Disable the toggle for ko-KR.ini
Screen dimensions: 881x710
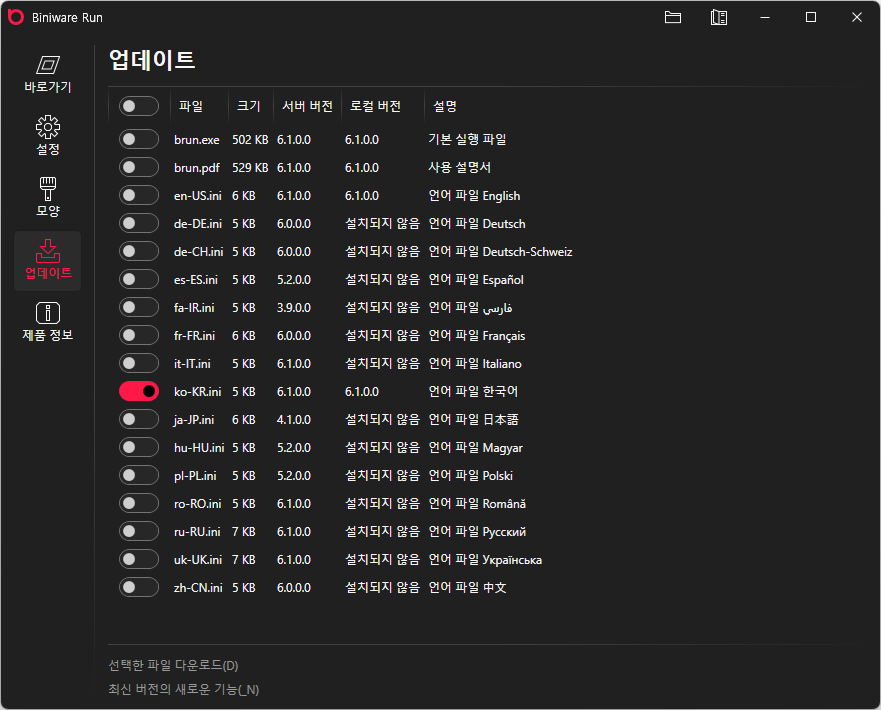point(139,392)
